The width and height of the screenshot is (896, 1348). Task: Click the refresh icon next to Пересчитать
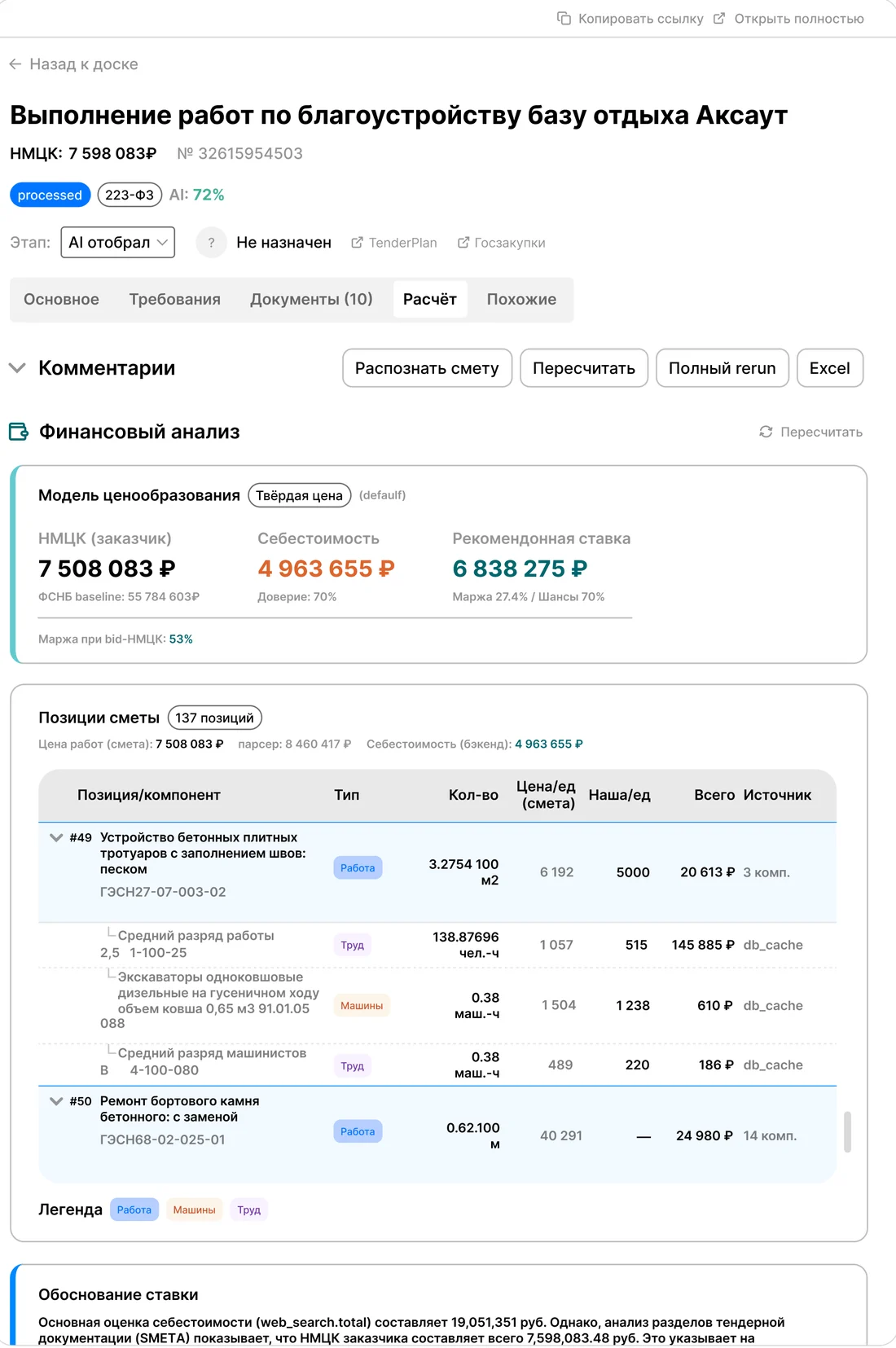[x=766, y=432]
